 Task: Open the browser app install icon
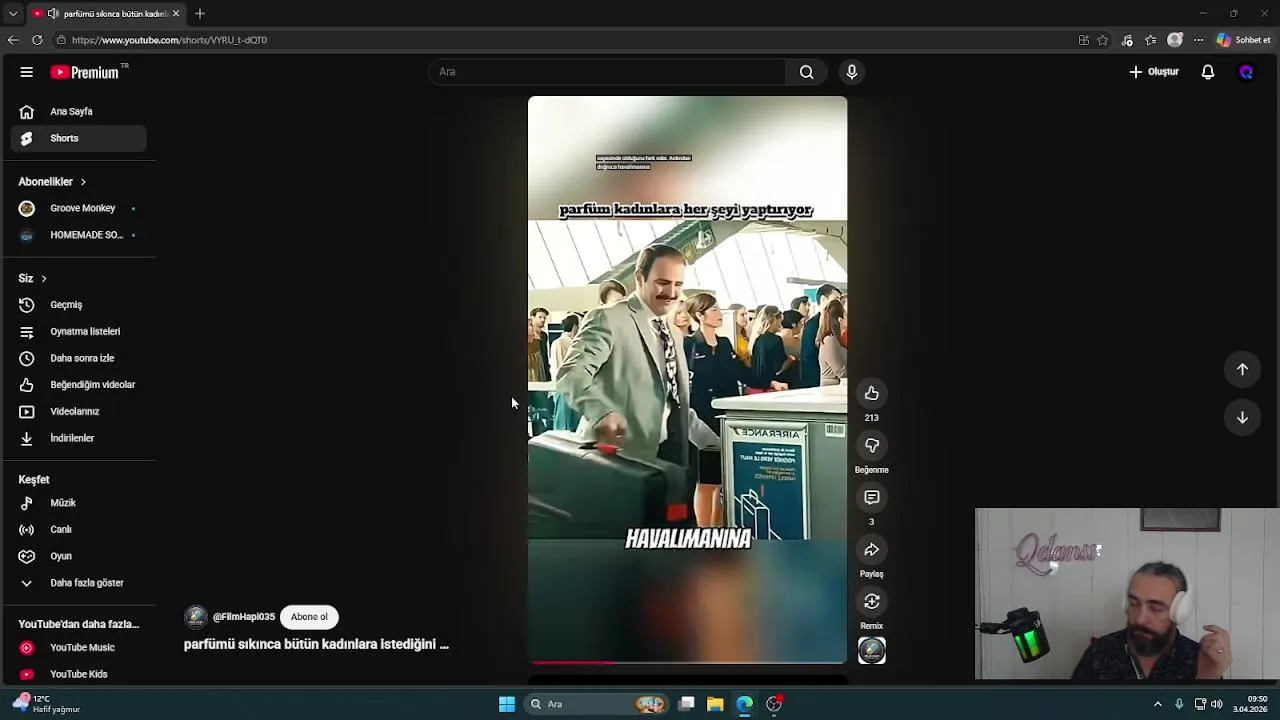click(1084, 40)
